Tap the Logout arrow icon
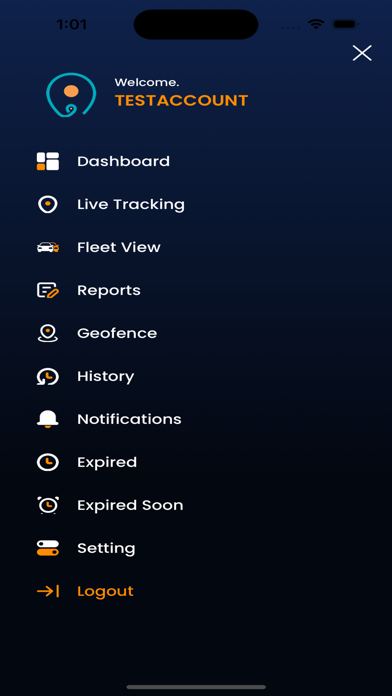Screen dimensions: 392x696 [48, 591]
